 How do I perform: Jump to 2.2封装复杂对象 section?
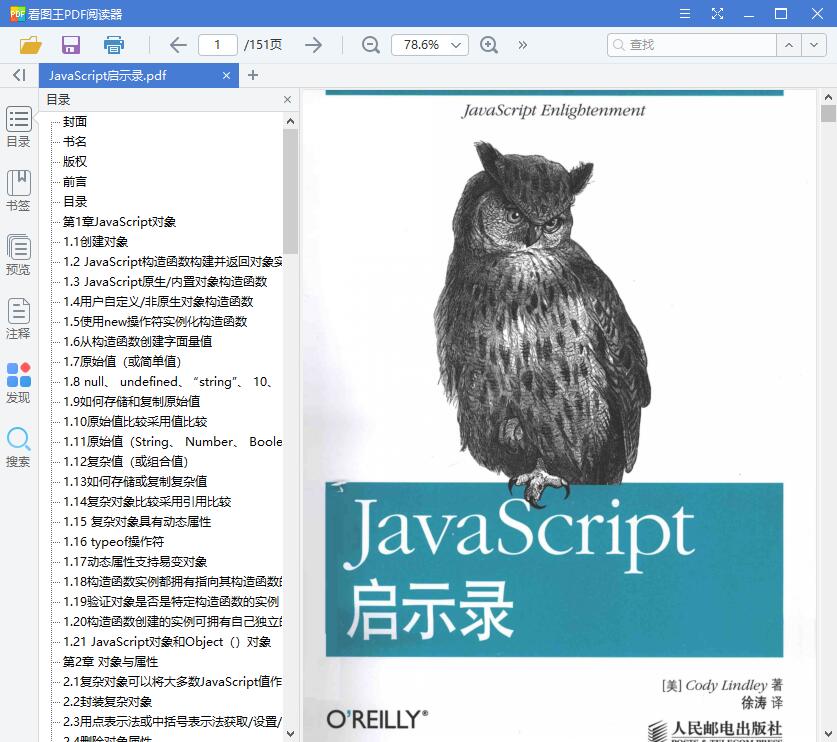(x=107, y=702)
